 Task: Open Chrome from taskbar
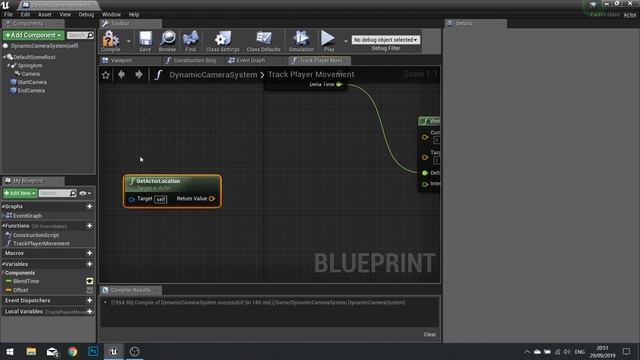tap(73, 352)
